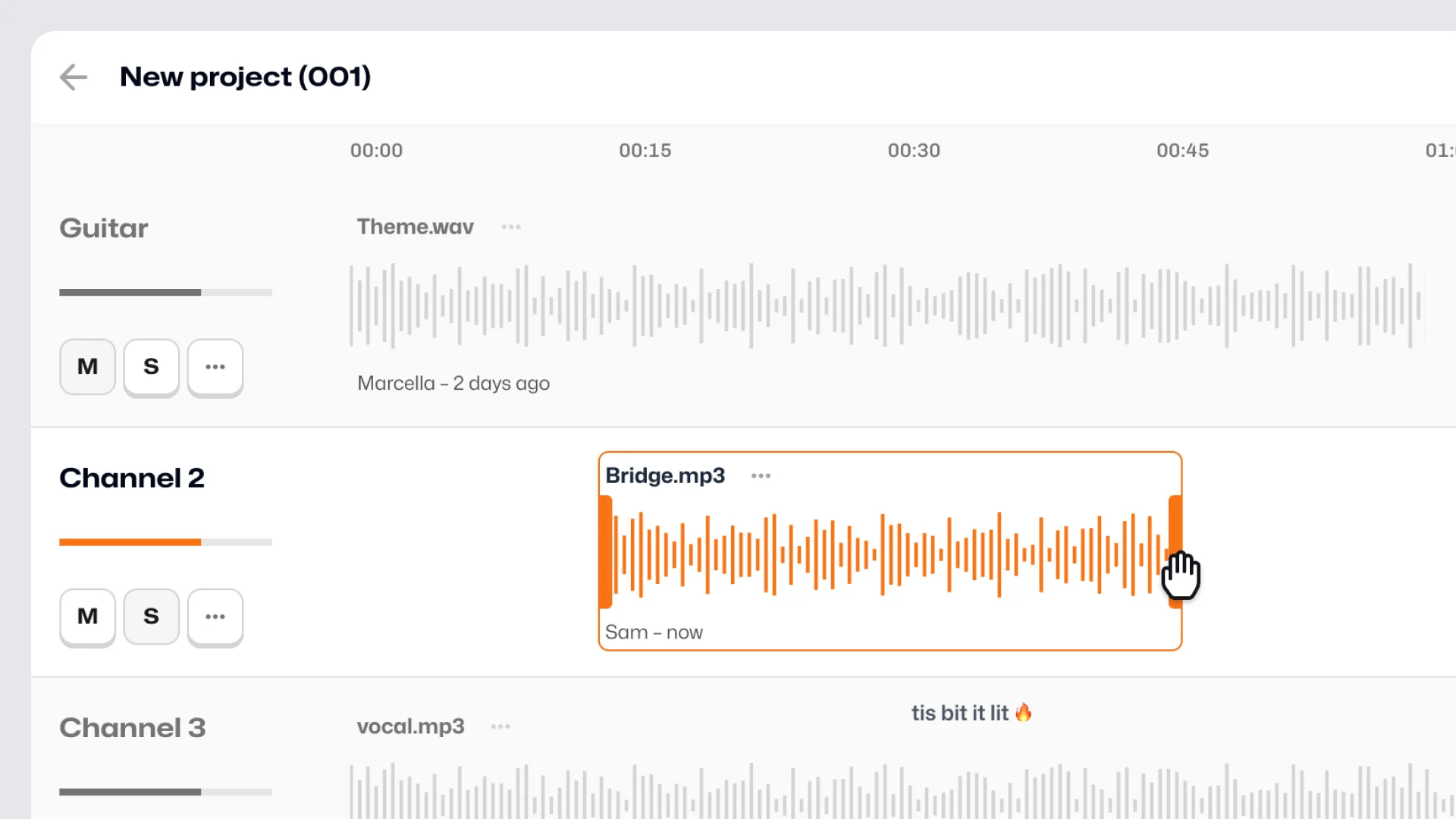Click the Bridge.mp3 left trim handle
The width and height of the screenshot is (1456, 819).
(606, 551)
